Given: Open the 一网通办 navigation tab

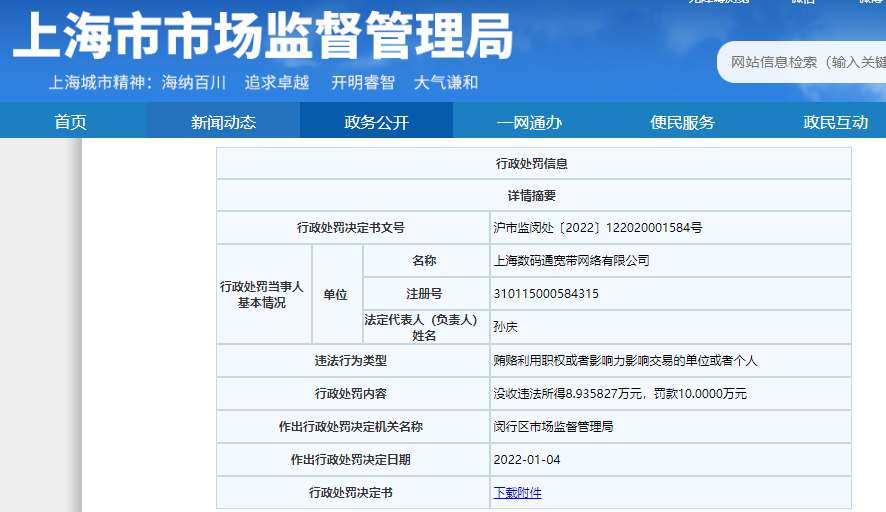Looking at the screenshot, I should [529, 122].
